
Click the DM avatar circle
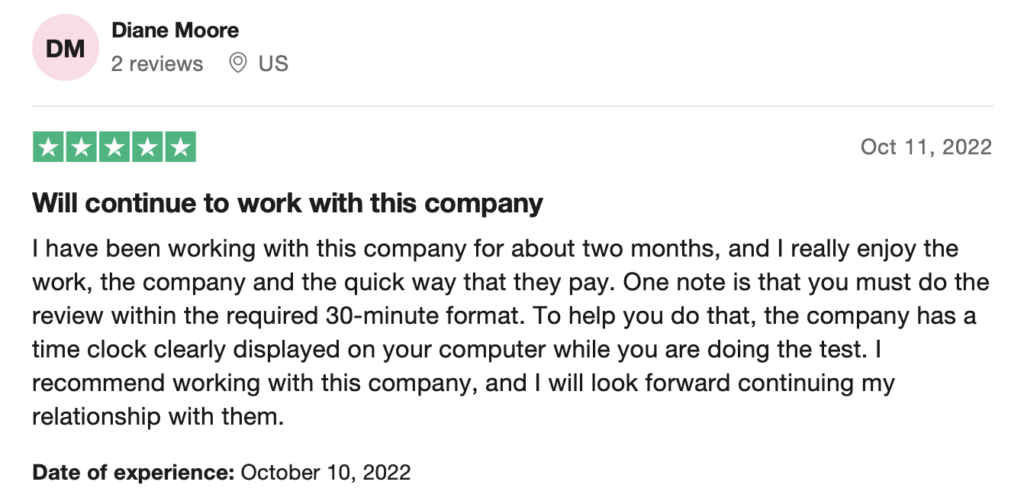pyautogui.click(x=65, y=48)
